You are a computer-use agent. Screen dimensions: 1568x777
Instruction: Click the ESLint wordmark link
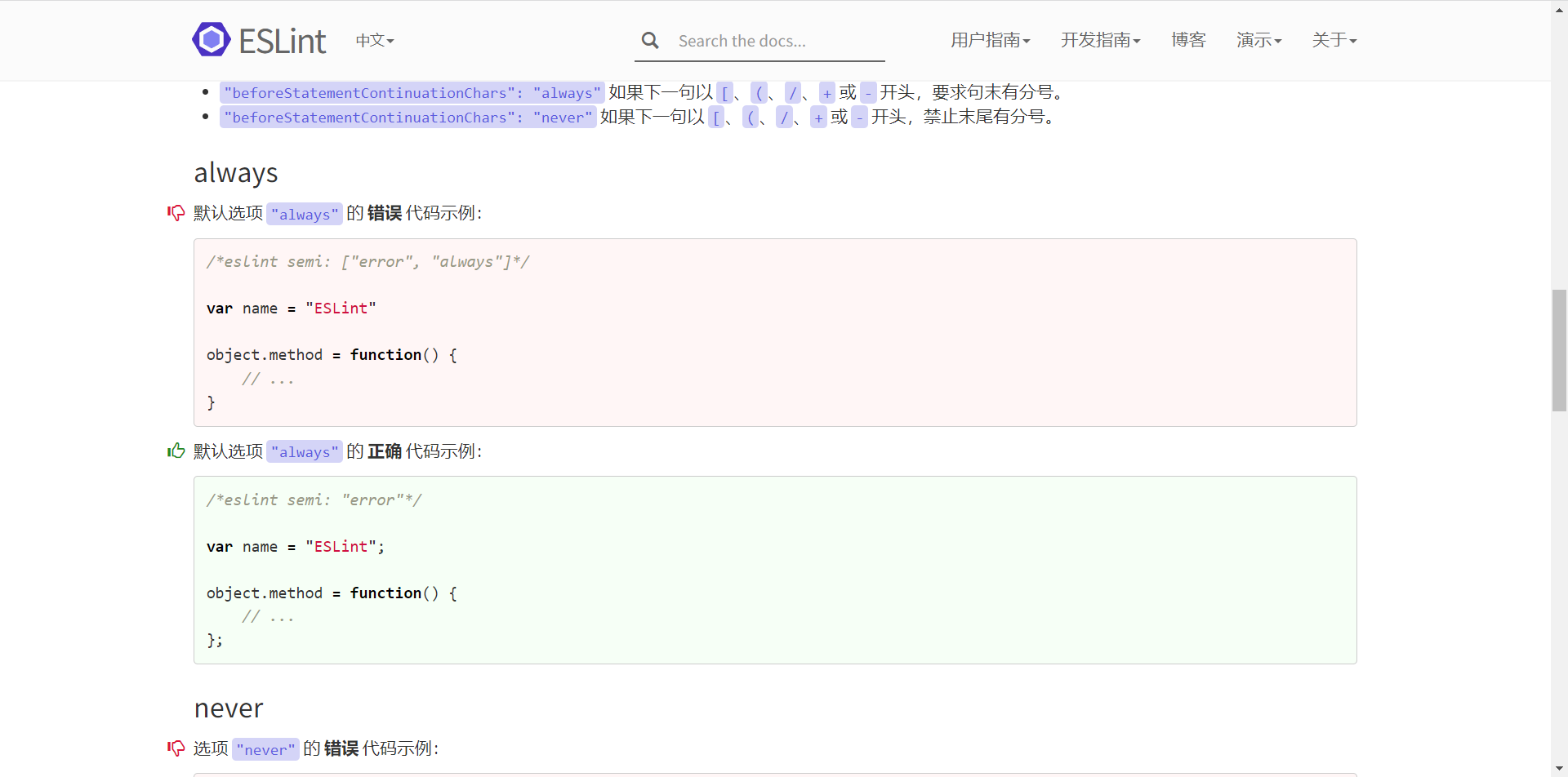[283, 41]
